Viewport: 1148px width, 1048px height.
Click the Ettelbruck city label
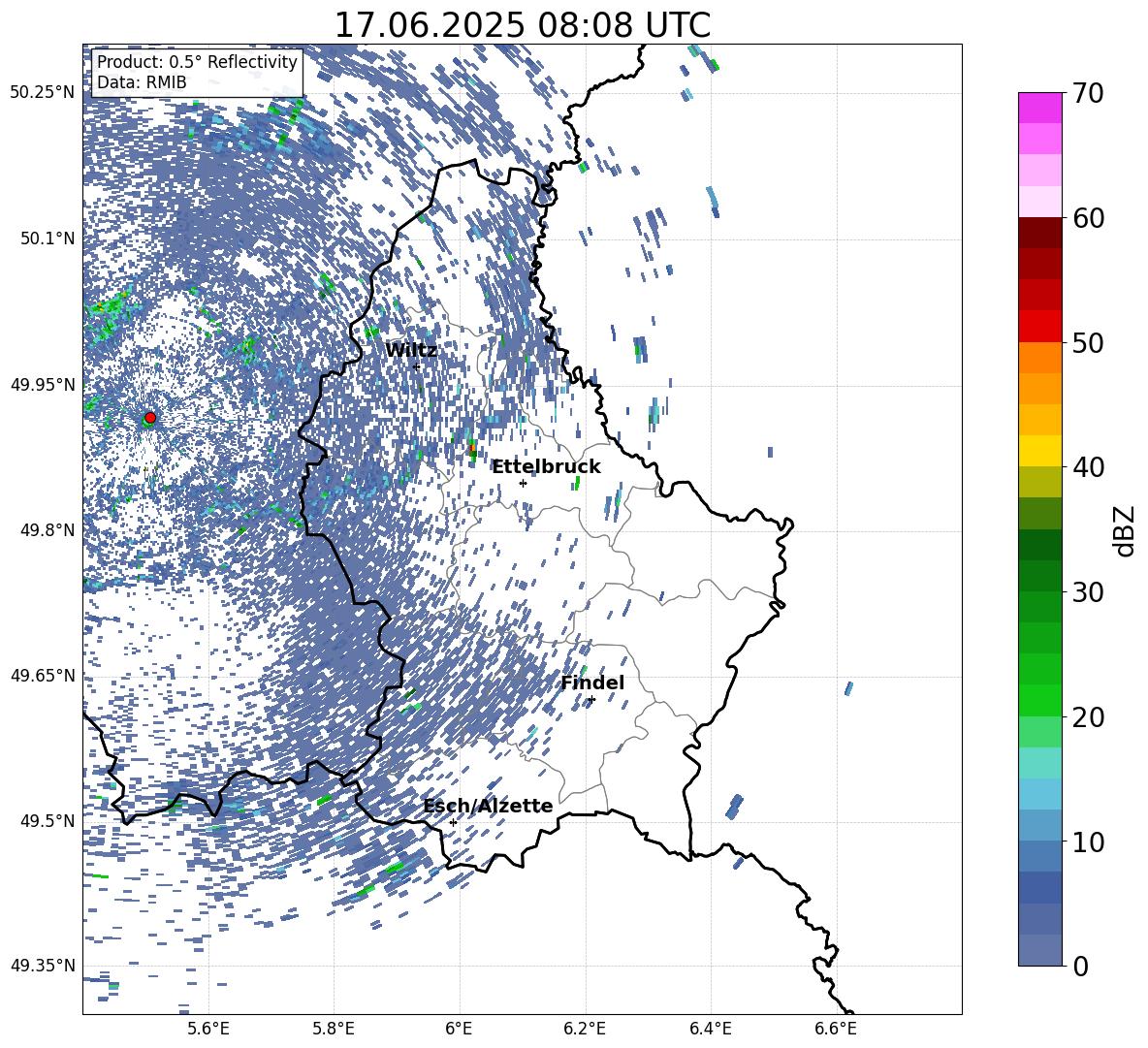click(546, 466)
